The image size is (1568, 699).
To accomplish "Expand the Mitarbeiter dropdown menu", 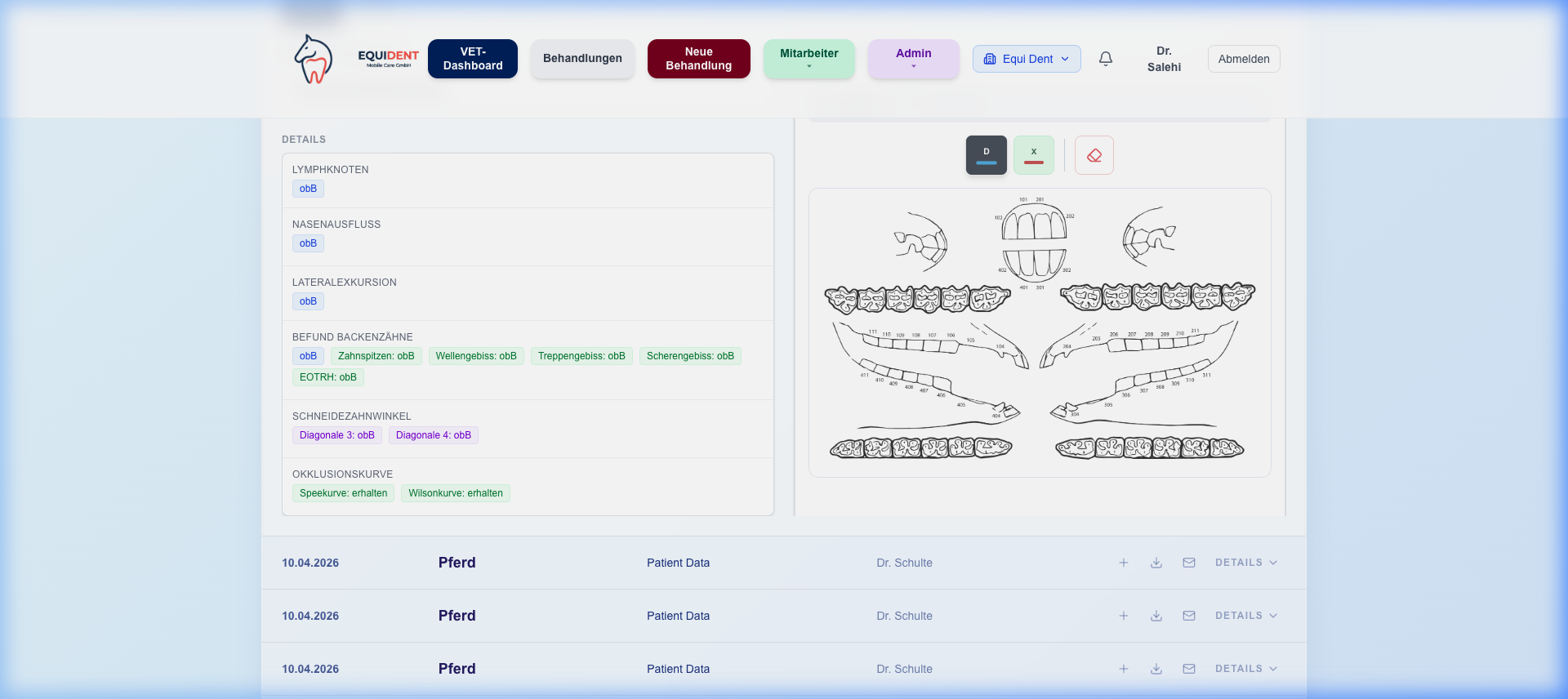I will click(x=808, y=59).
